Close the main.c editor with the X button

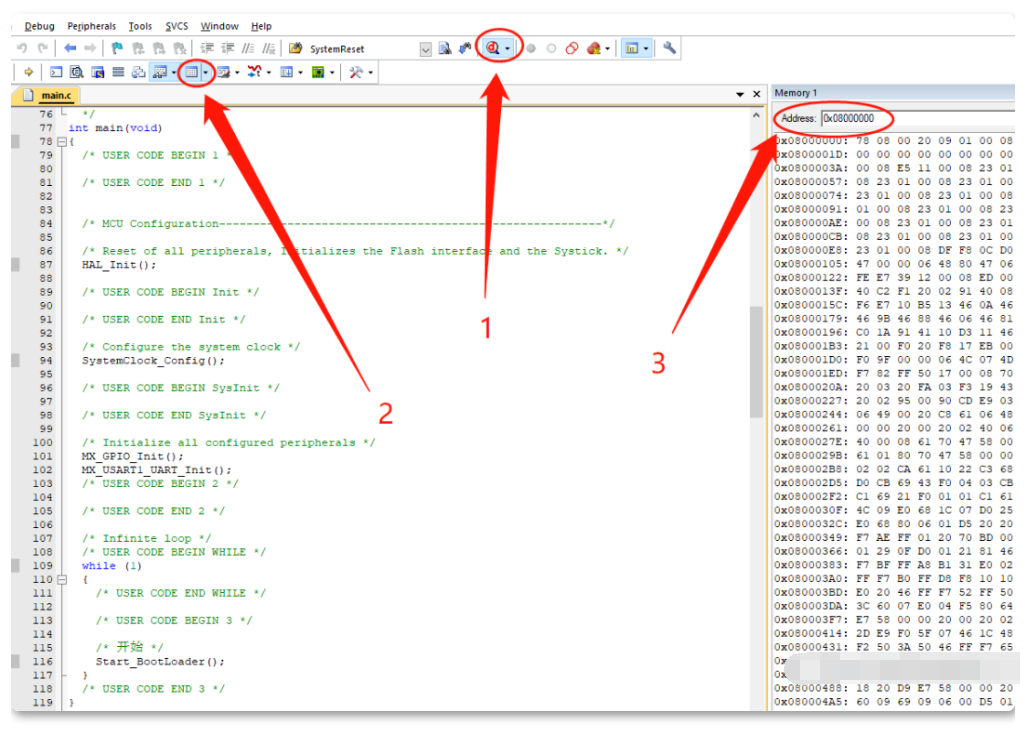click(x=756, y=94)
